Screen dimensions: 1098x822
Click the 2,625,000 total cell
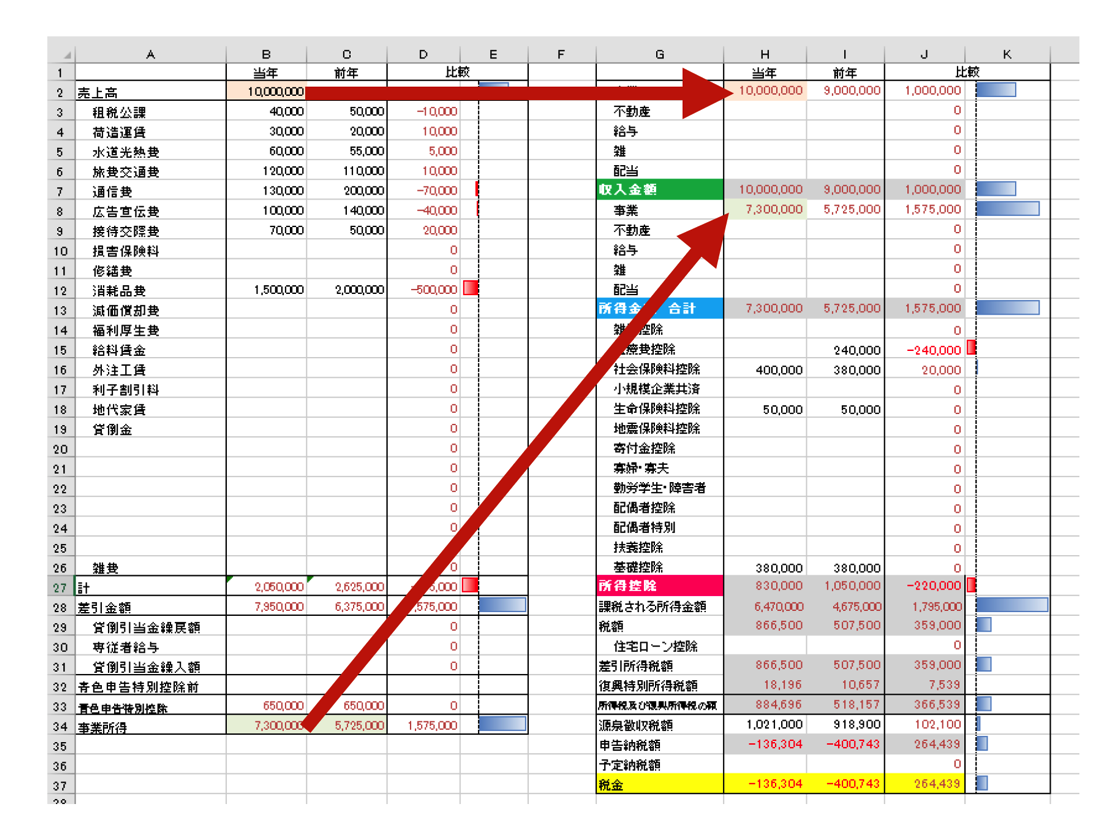pos(347,587)
